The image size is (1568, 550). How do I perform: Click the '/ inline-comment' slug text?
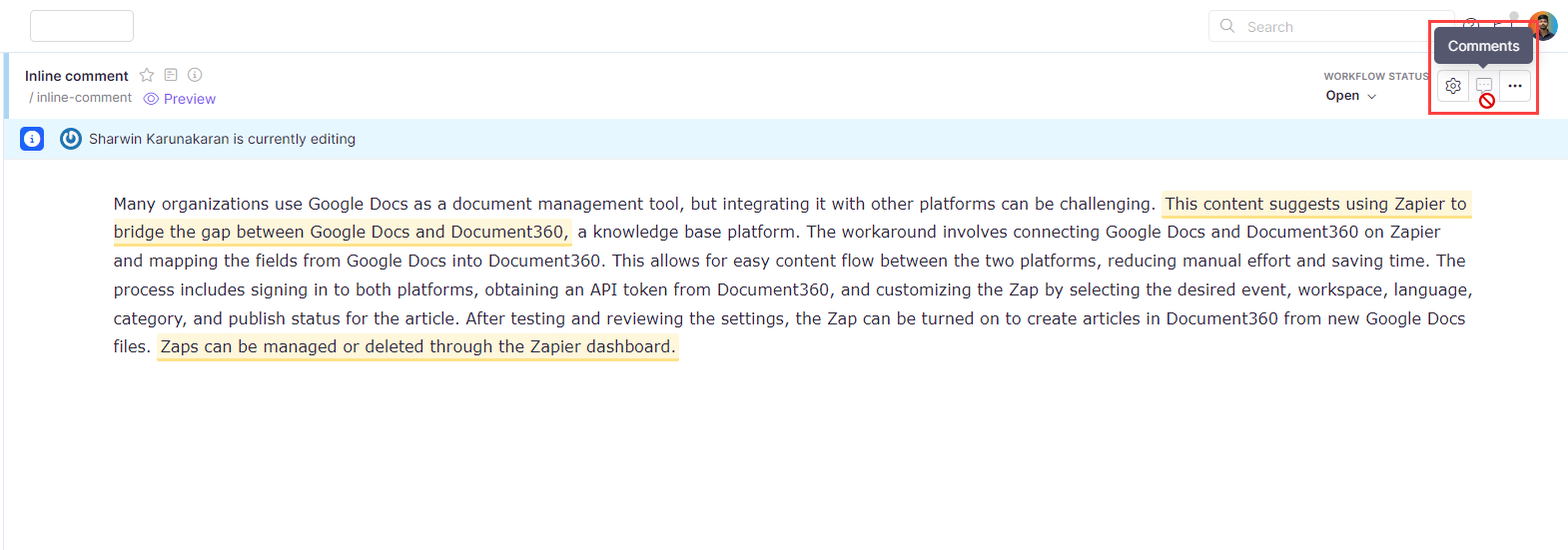[x=81, y=98]
